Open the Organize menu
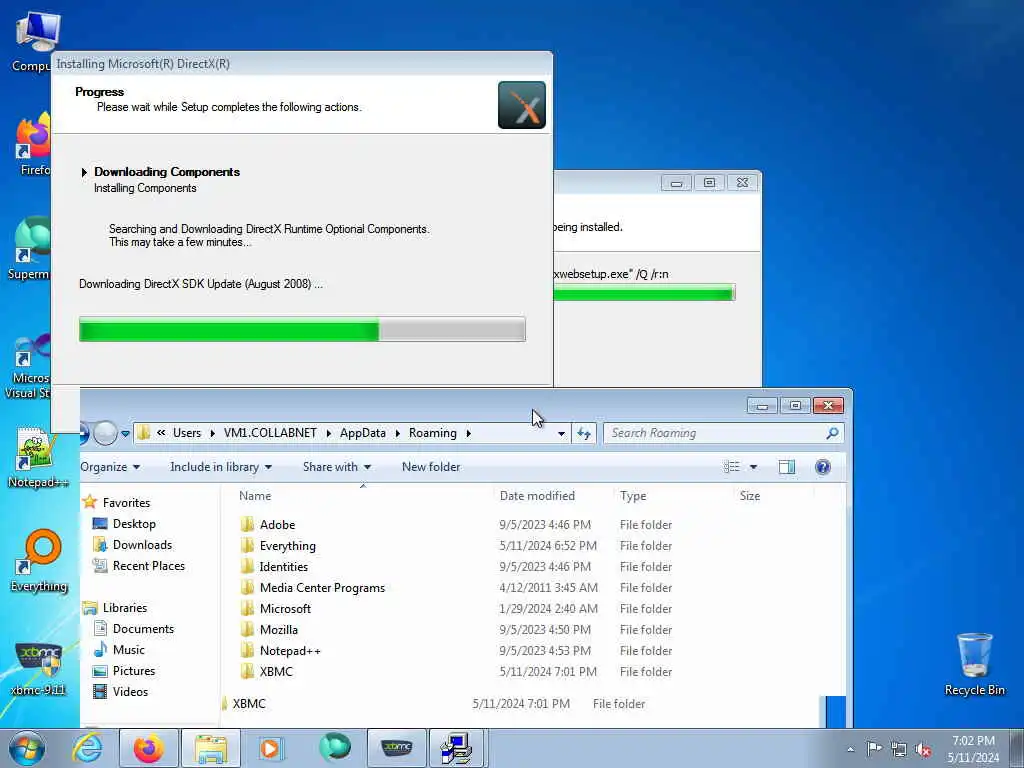Image resolution: width=1024 pixels, height=768 pixels. pos(110,467)
